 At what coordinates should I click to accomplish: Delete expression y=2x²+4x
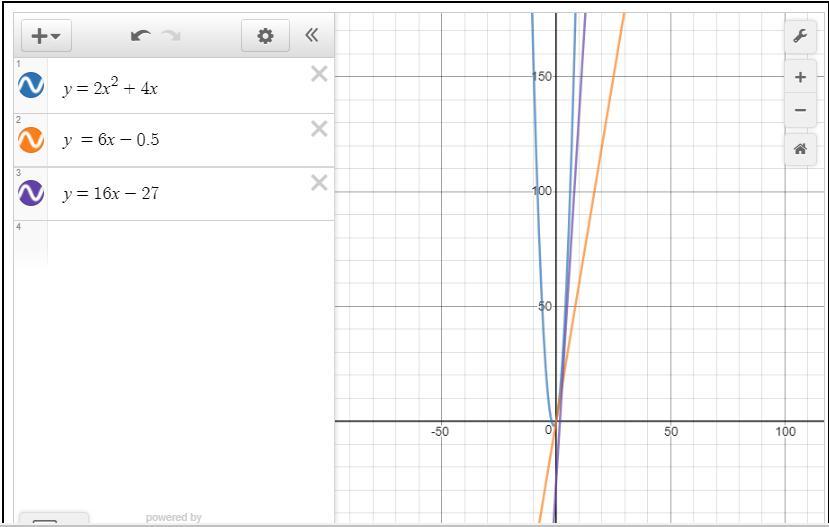[x=319, y=74]
